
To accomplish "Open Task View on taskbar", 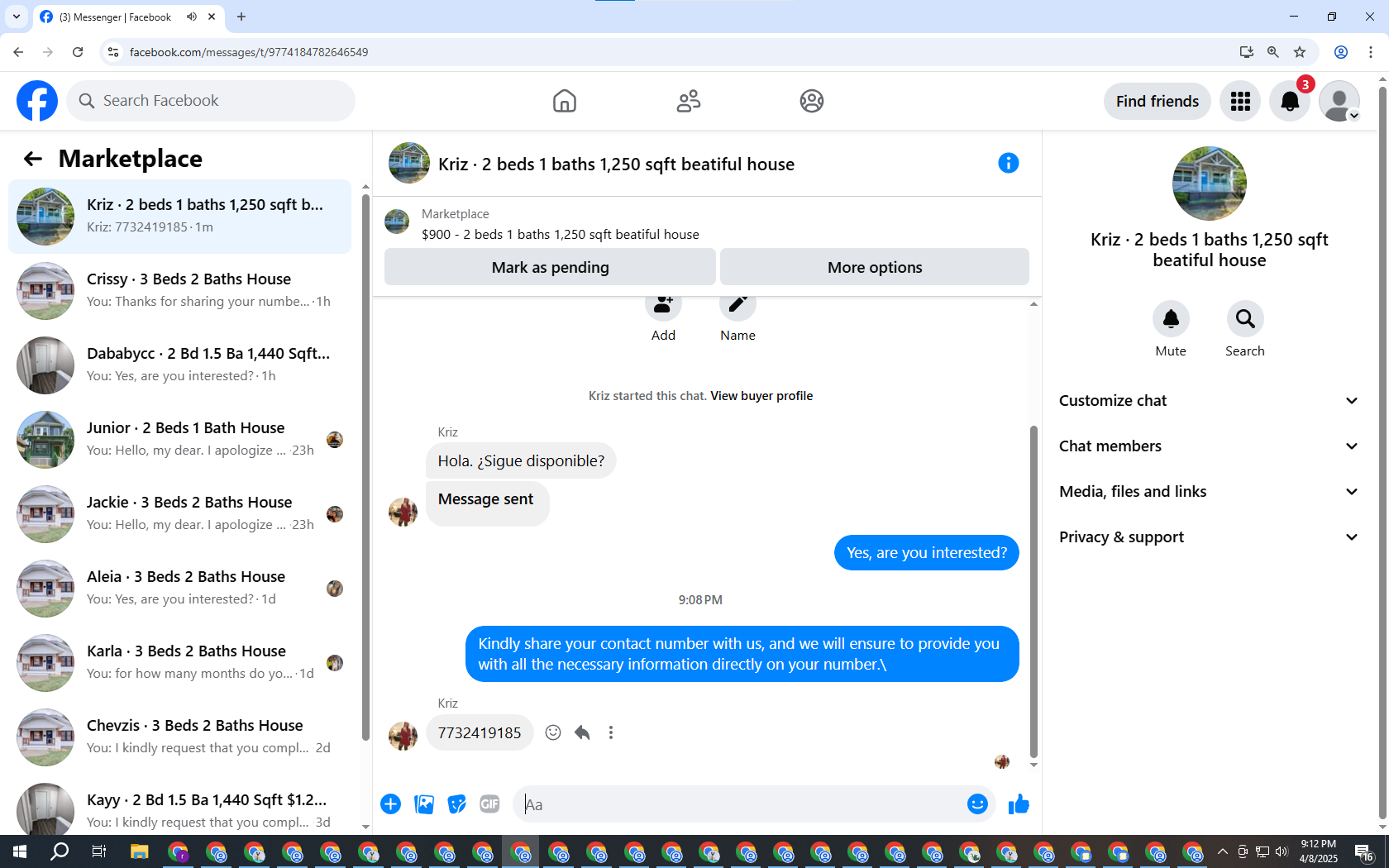I will 98,851.
